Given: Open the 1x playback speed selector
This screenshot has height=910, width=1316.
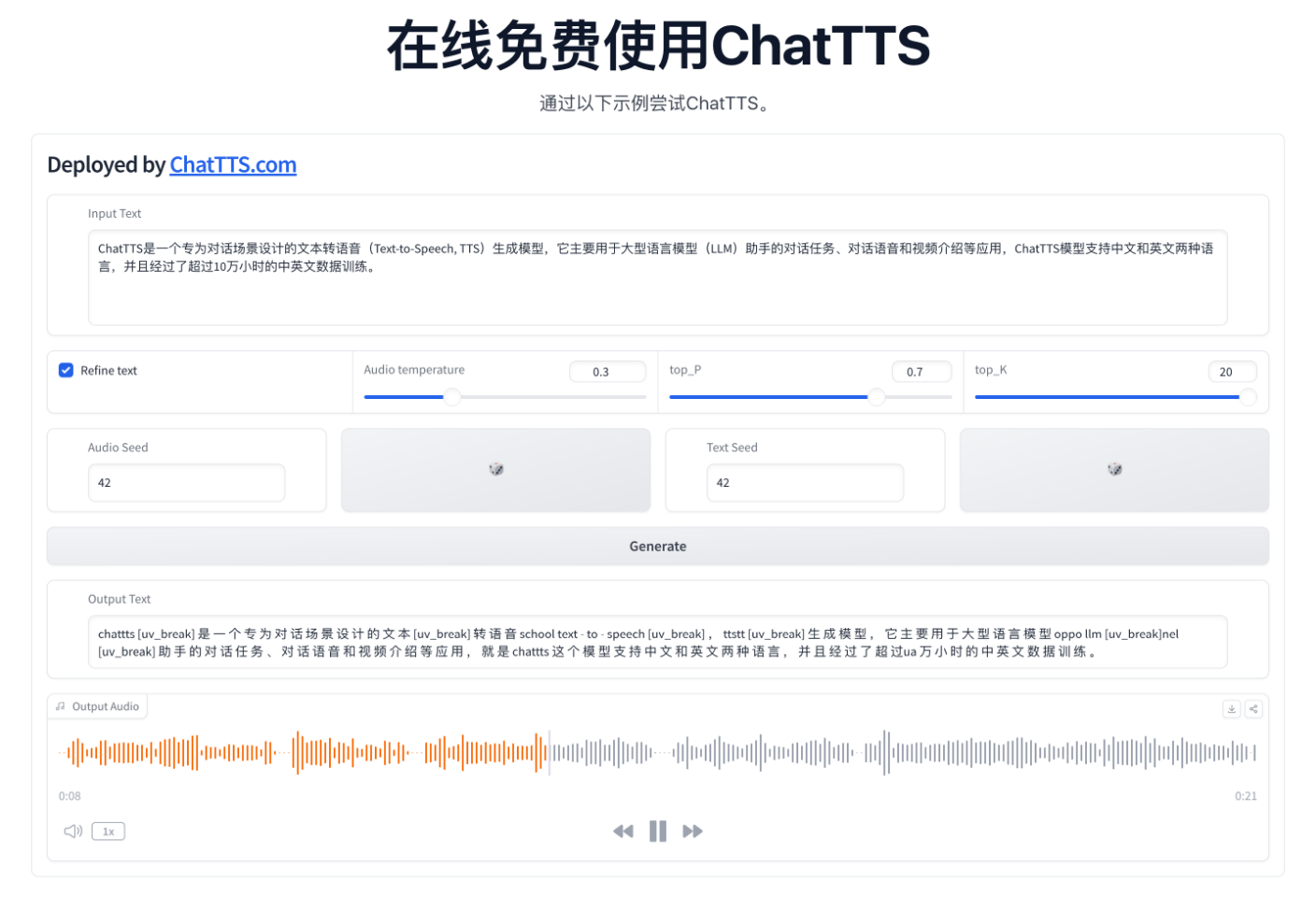Looking at the screenshot, I should (x=108, y=831).
